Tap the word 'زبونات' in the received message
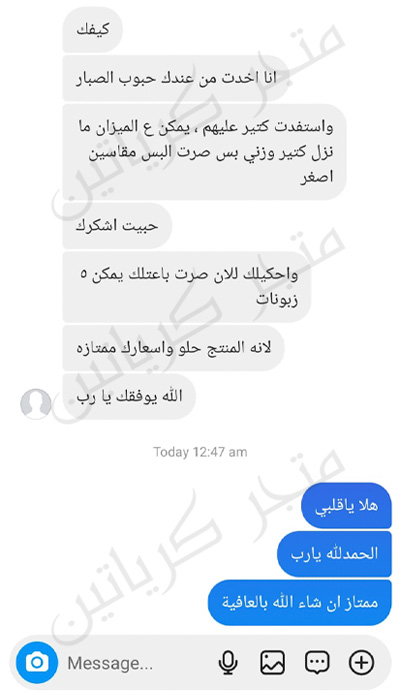Screen dimensions: 400x692 (277, 300)
